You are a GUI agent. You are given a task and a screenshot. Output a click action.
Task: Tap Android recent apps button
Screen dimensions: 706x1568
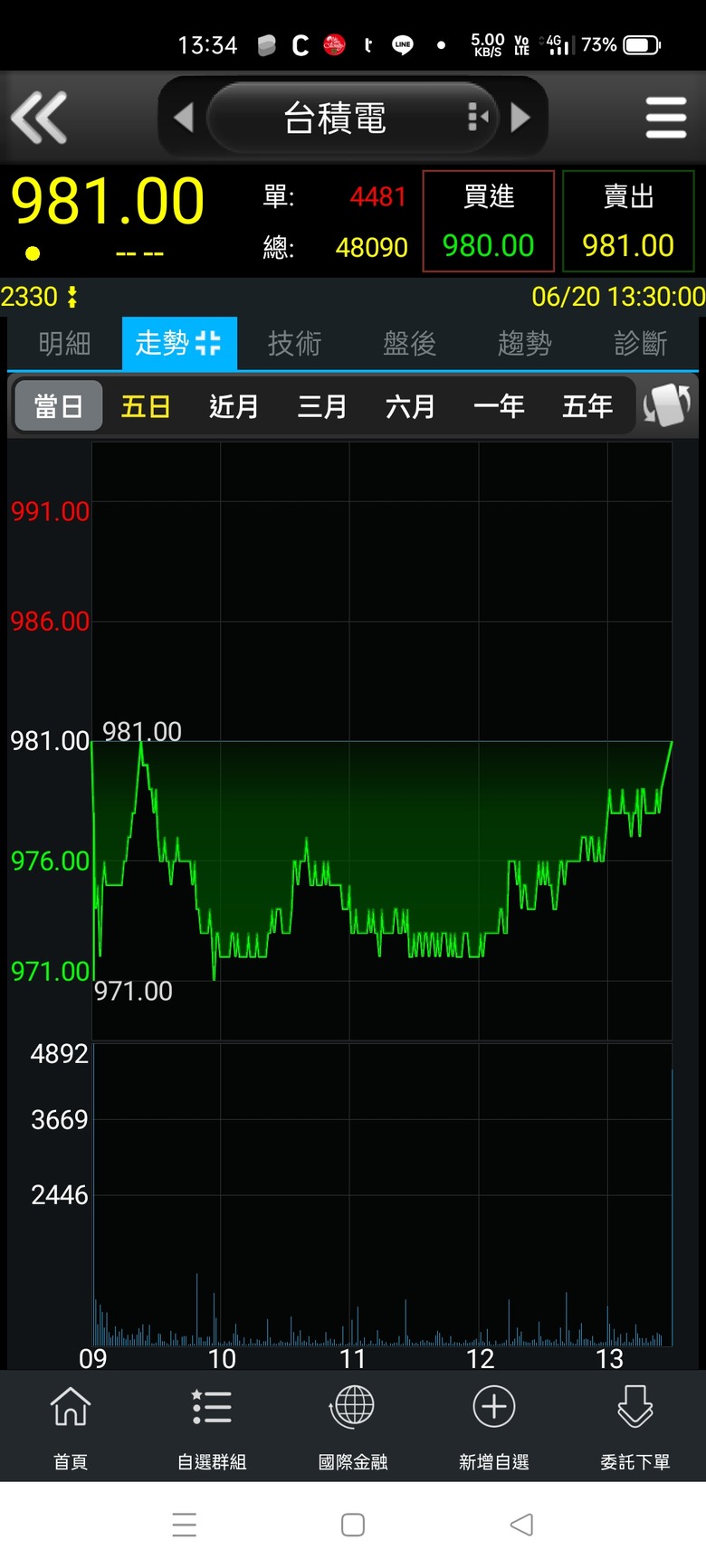pyautogui.click(x=185, y=1525)
